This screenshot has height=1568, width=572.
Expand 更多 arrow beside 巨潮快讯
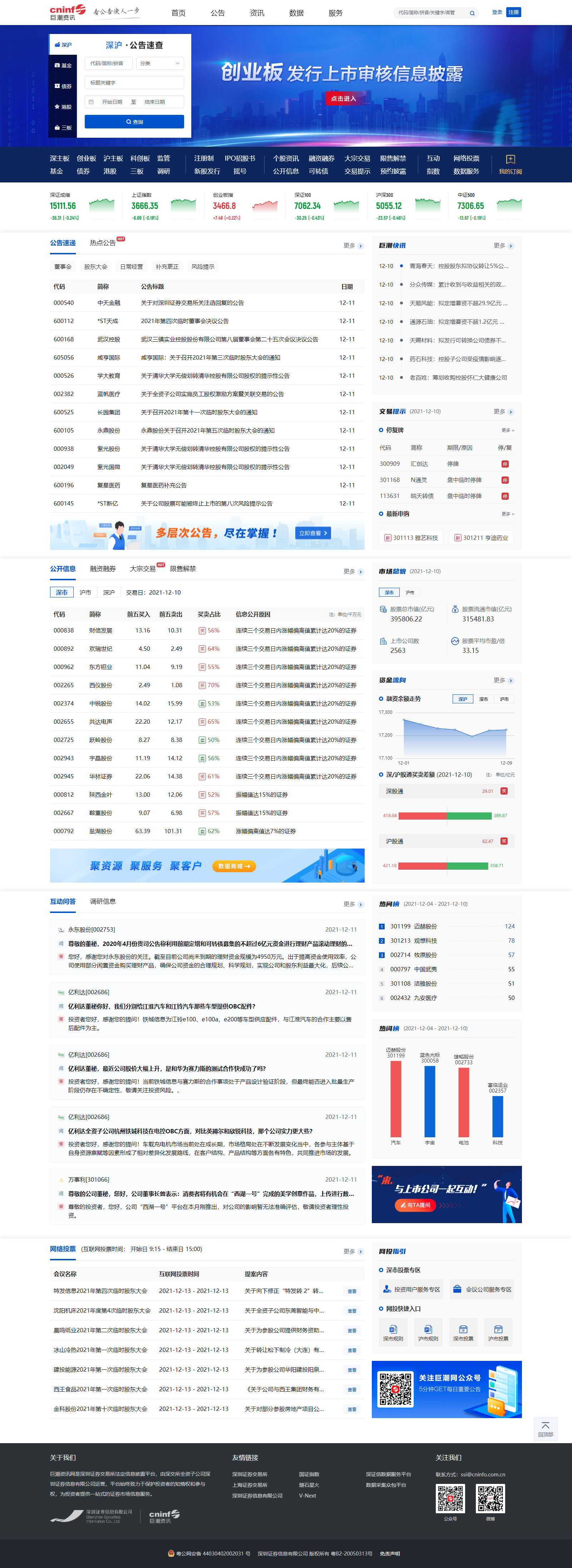click(x=510, y=246)
